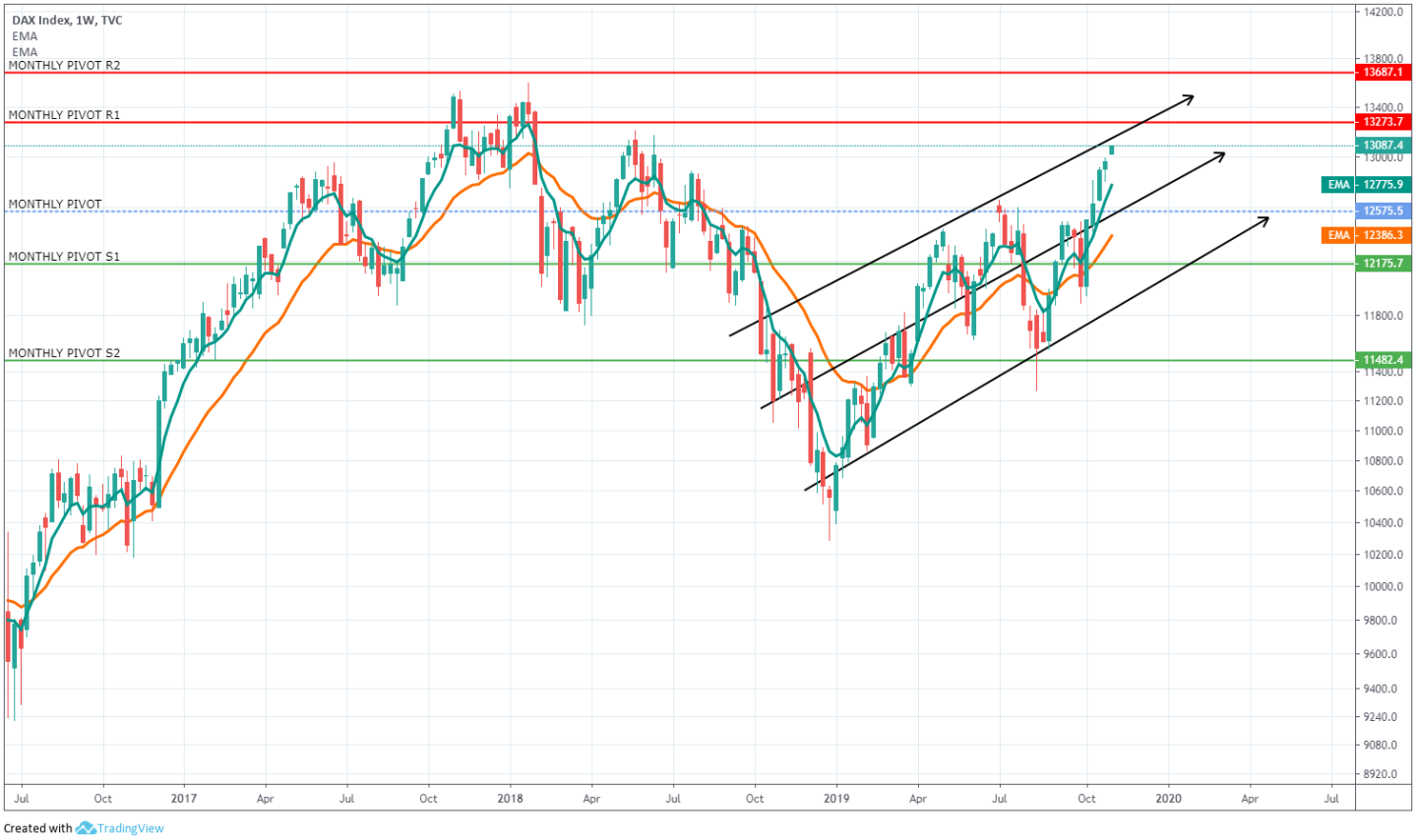Click the teal EMA 12775.9 value tag
The height and width of the screenshot is (840, 1417).
(1366, 185)
